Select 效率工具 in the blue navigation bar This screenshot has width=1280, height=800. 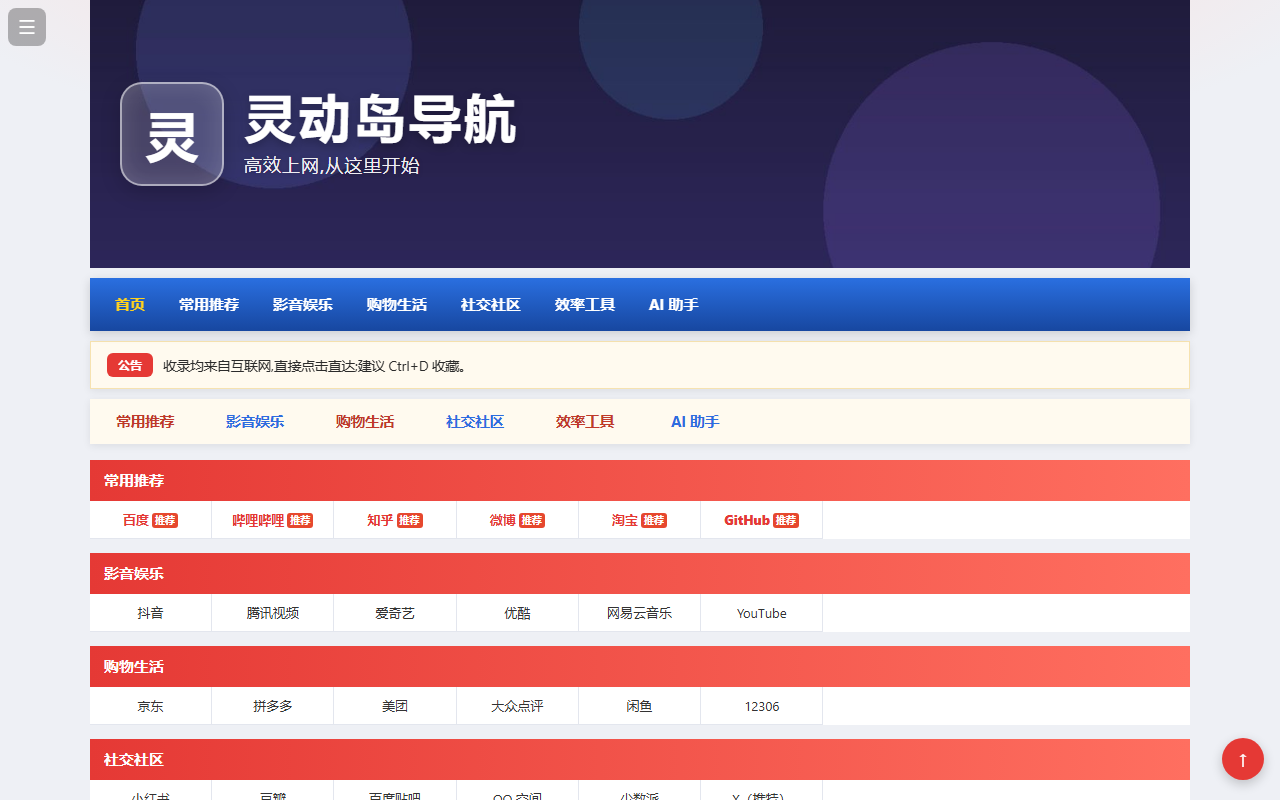click(585, 304)
